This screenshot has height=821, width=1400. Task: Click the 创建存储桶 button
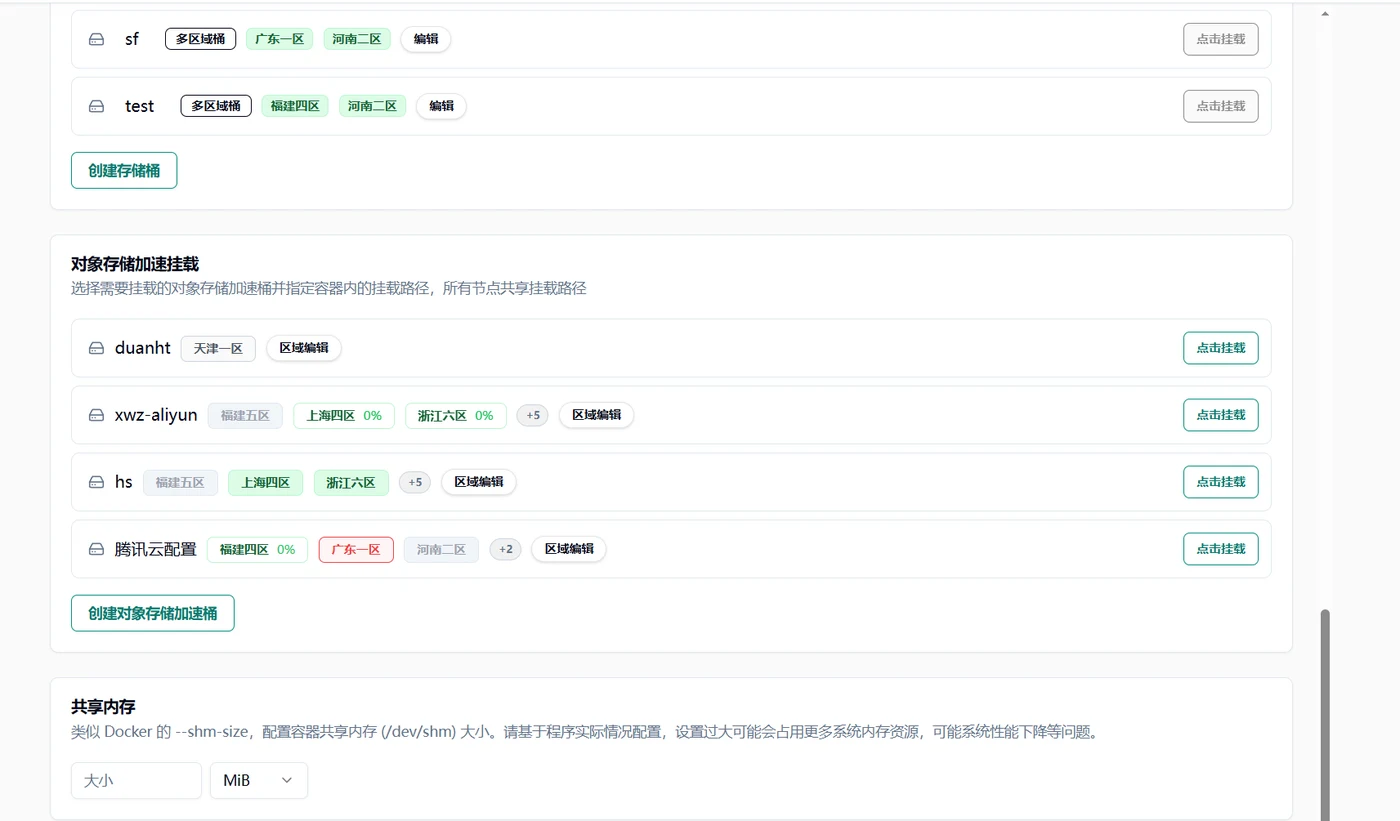click(x=124, y=170)
